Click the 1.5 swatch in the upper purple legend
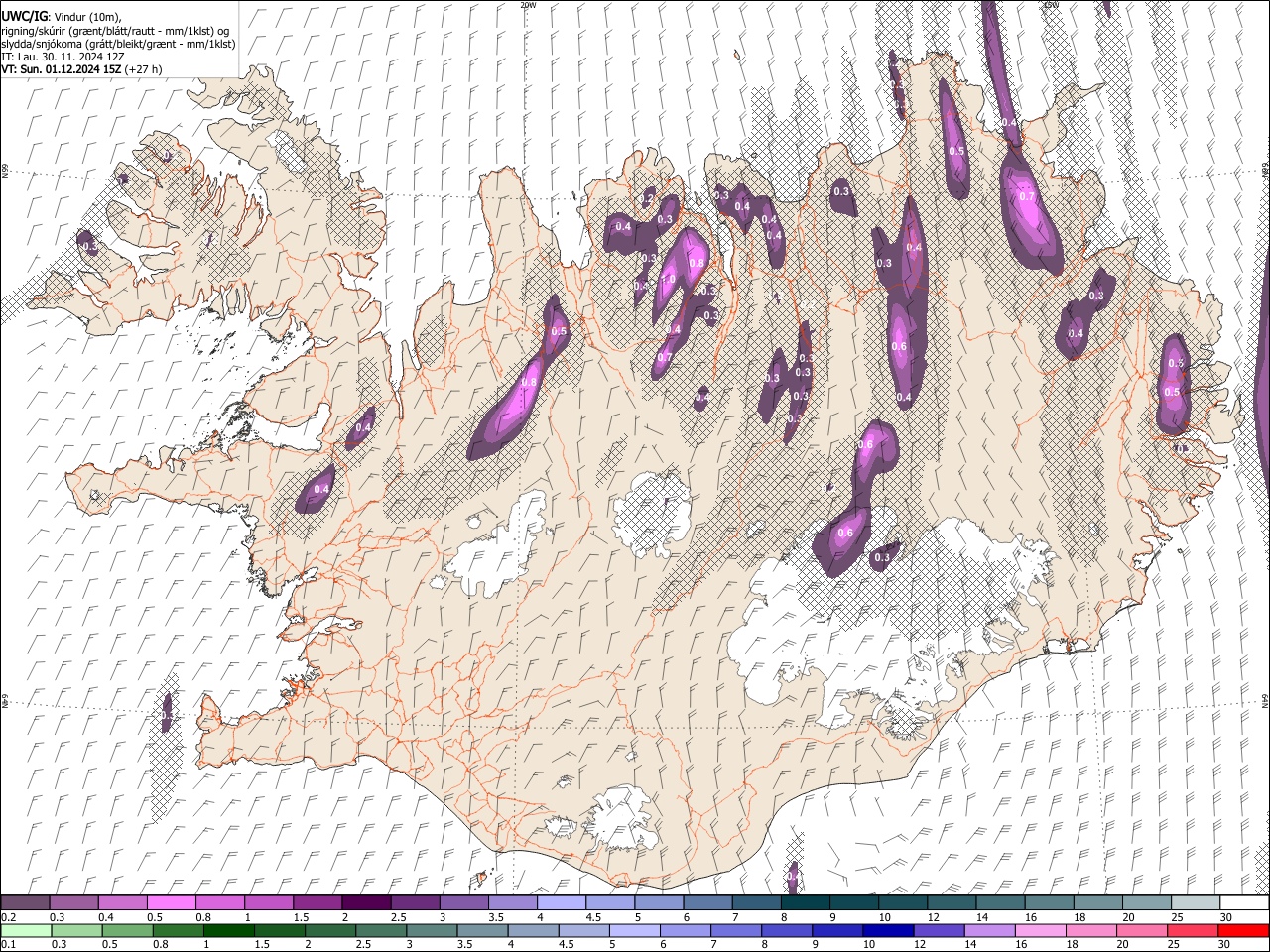 (317, 903)
